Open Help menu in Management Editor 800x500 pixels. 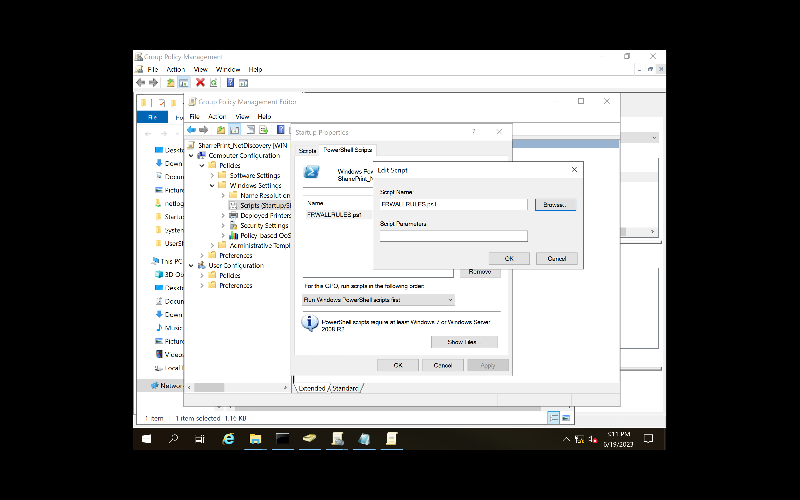pos(264,116)
